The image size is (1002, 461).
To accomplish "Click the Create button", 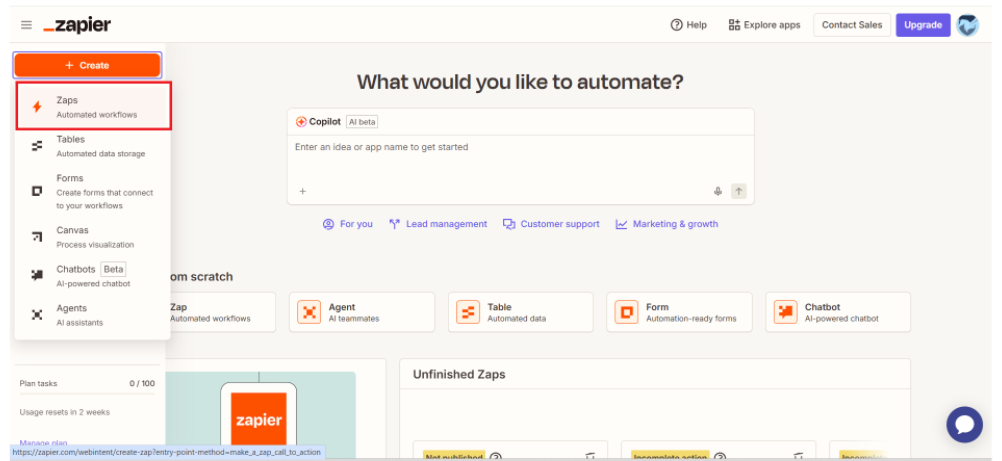I will point(87,65).
